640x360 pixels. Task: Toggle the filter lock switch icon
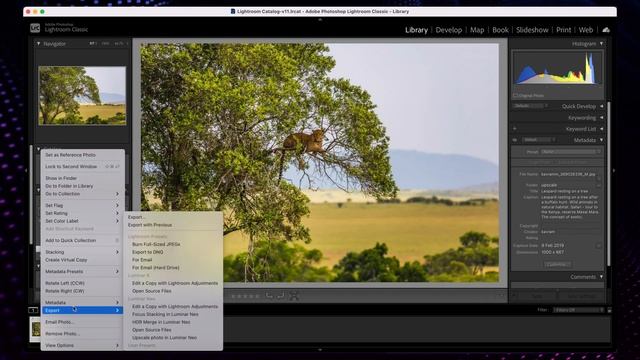tap(609, 310)
